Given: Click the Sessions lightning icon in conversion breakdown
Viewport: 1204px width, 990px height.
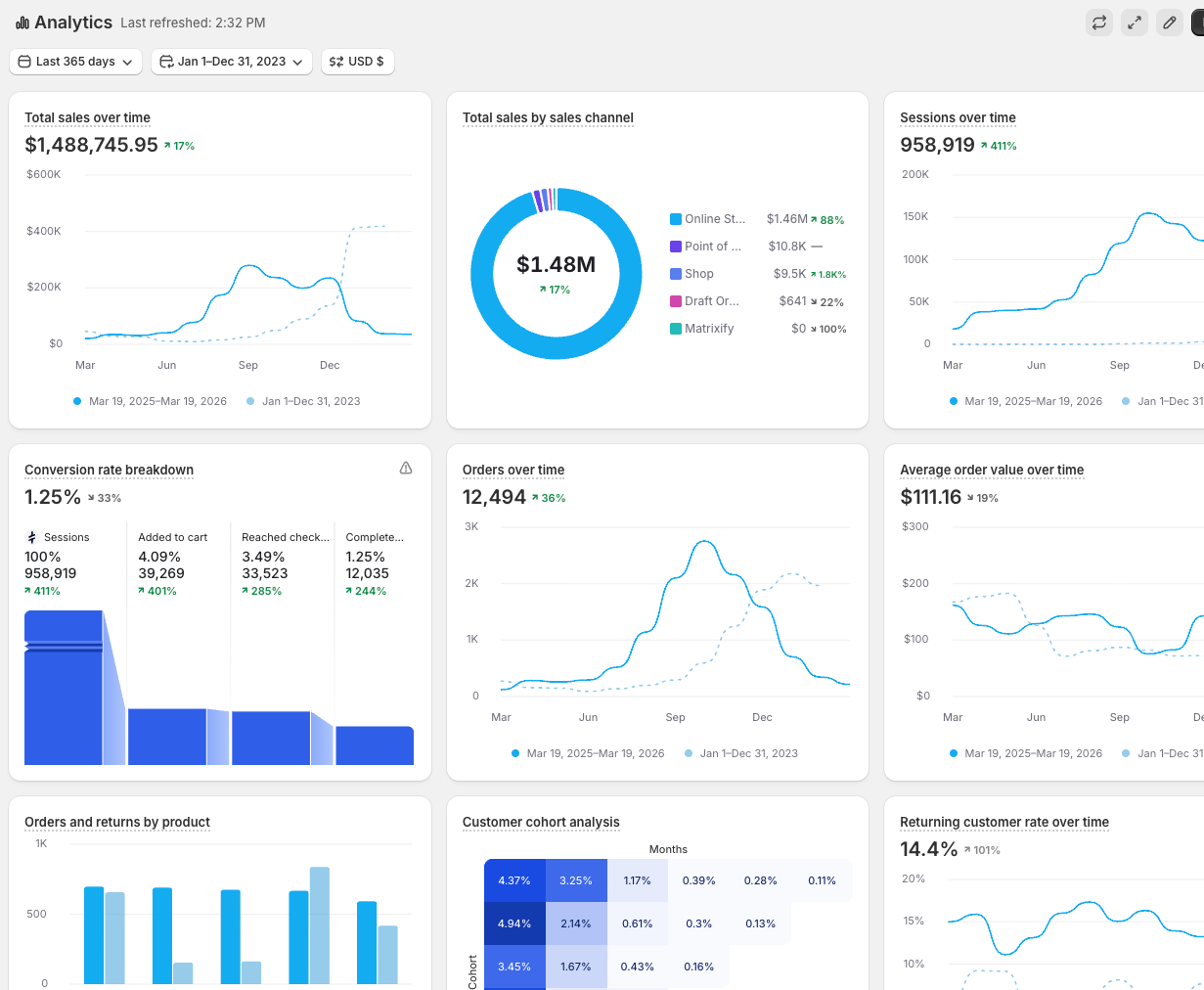Looking at the screenshot, I should click(32, 537).
